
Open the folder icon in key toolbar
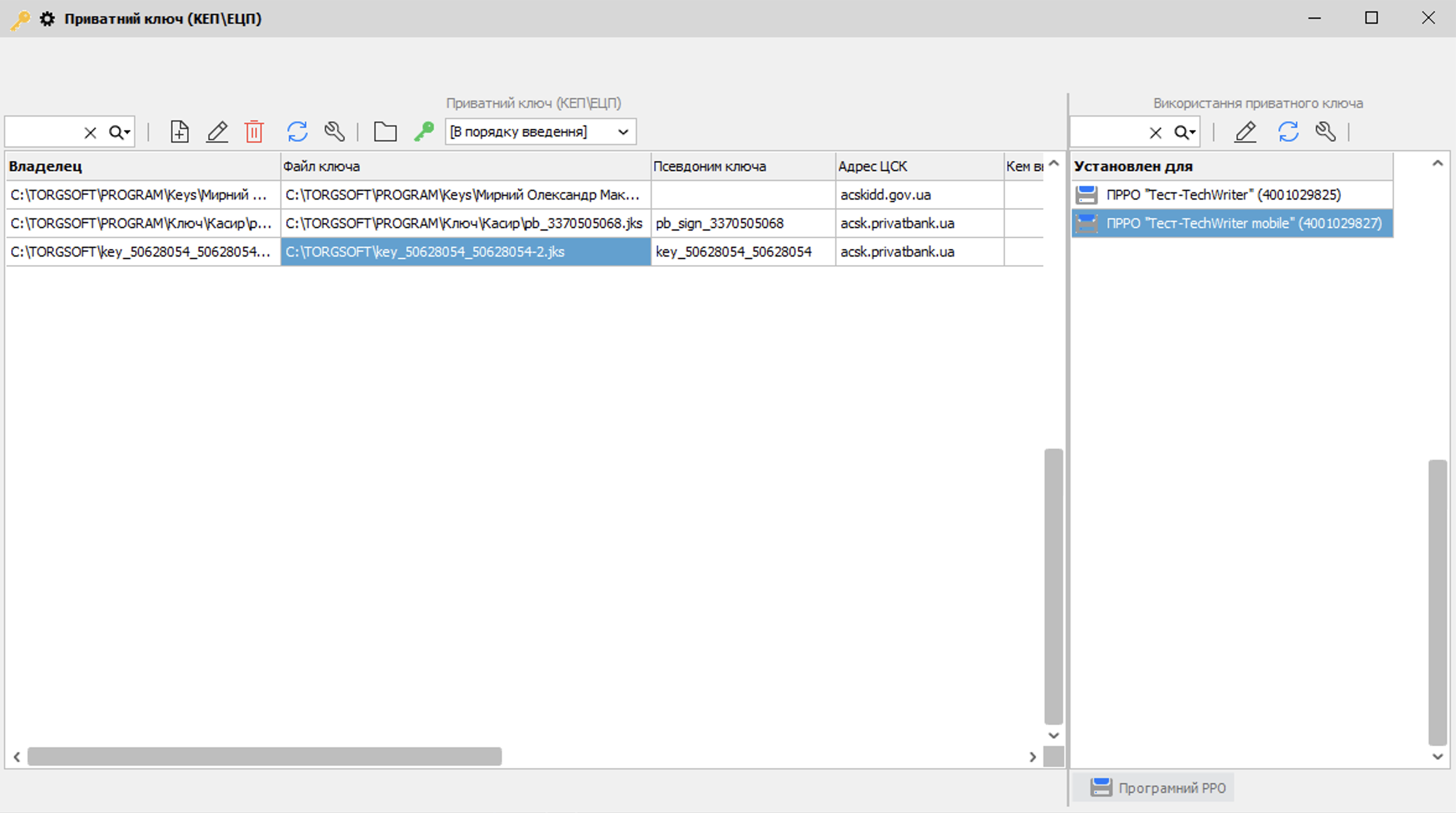(x=385, y=132)
